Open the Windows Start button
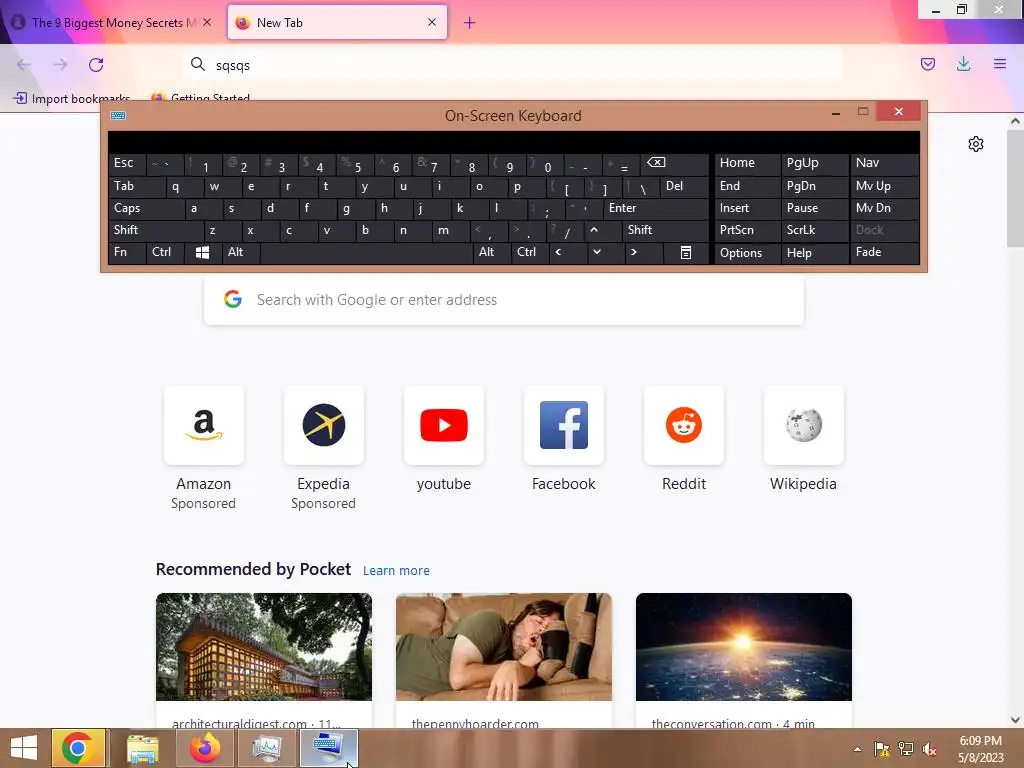Image resolution: width=1024 pixels, height=768 pixels. pyautogui.click(x=24, y=748)
